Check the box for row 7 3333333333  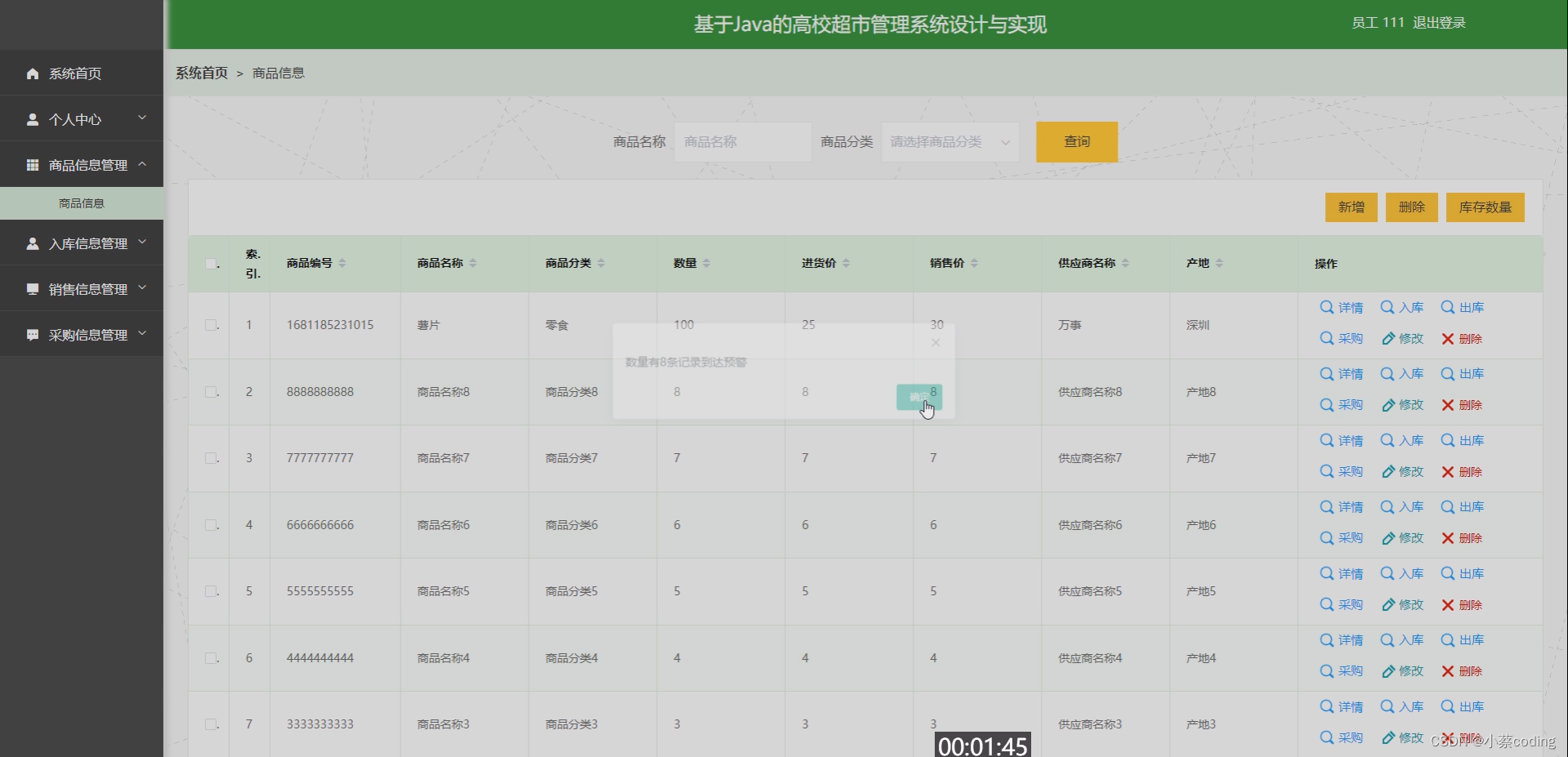[211, 724]
